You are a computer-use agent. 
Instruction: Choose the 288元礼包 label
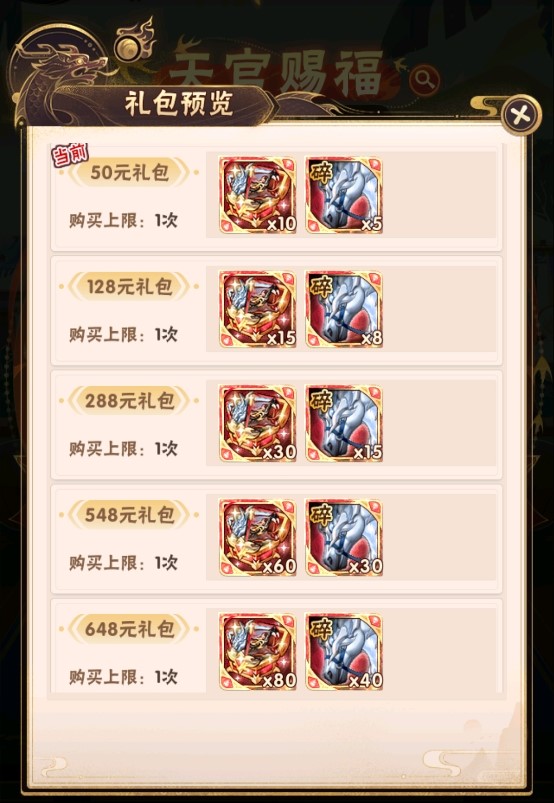[x=129, y=401]
